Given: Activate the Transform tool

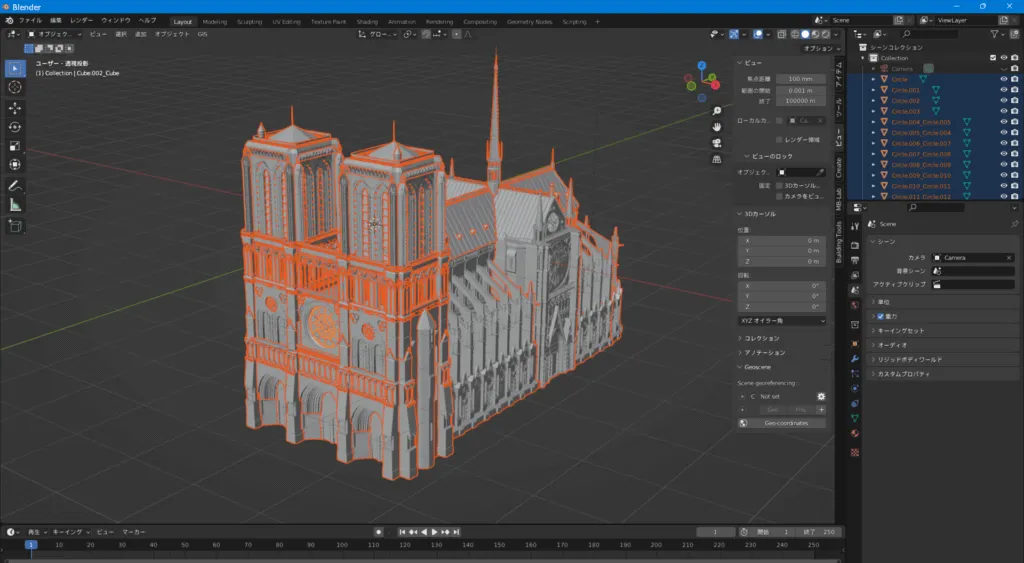Looking at the screenshot, I should [x=15, y=165].
